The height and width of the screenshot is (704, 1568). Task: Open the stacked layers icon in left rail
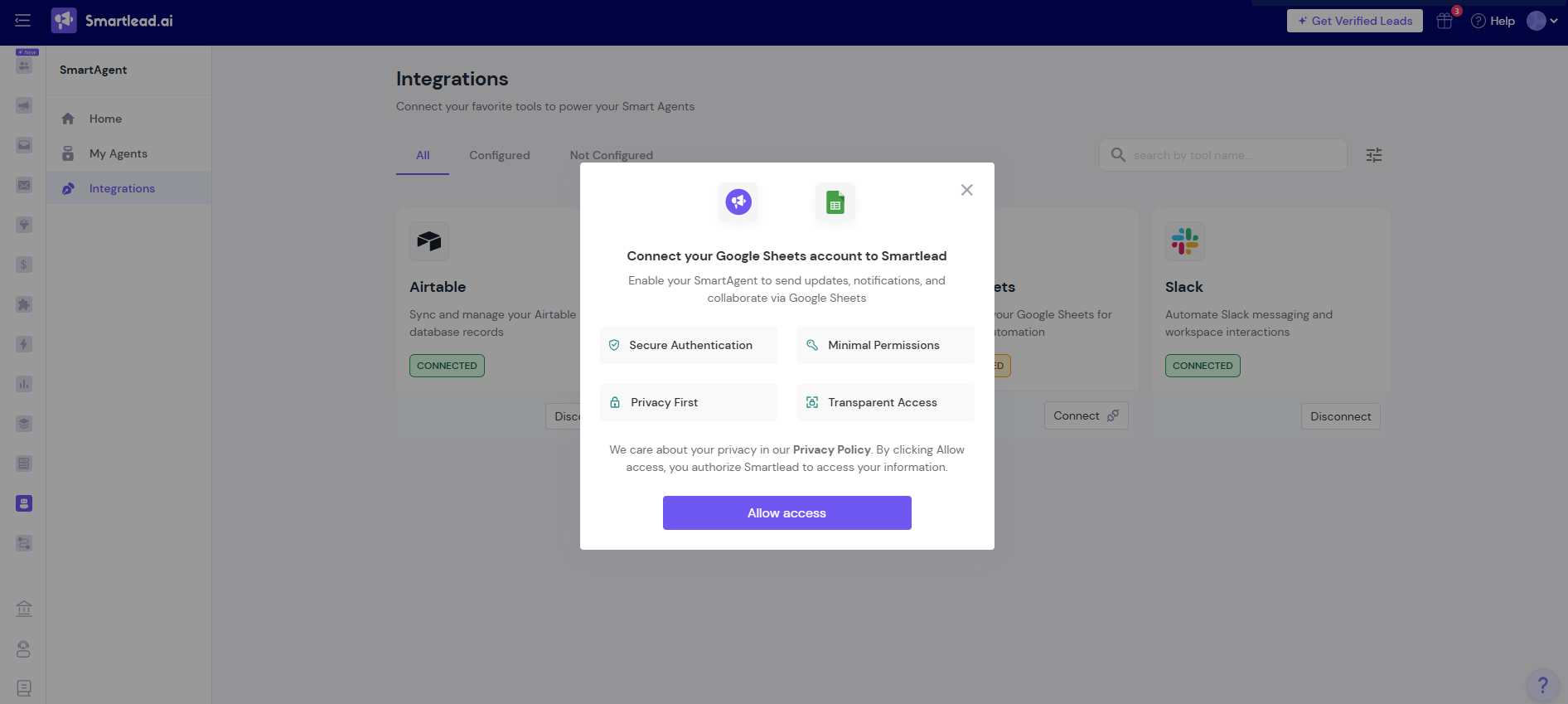(24, 424)
